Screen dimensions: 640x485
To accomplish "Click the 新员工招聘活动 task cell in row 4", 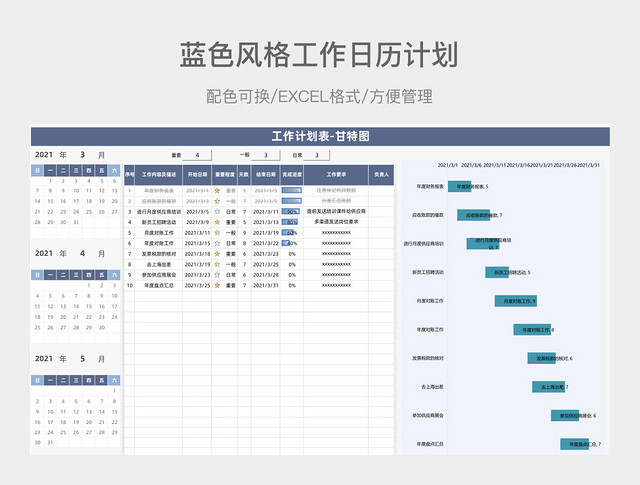I will tap(159, 222).
